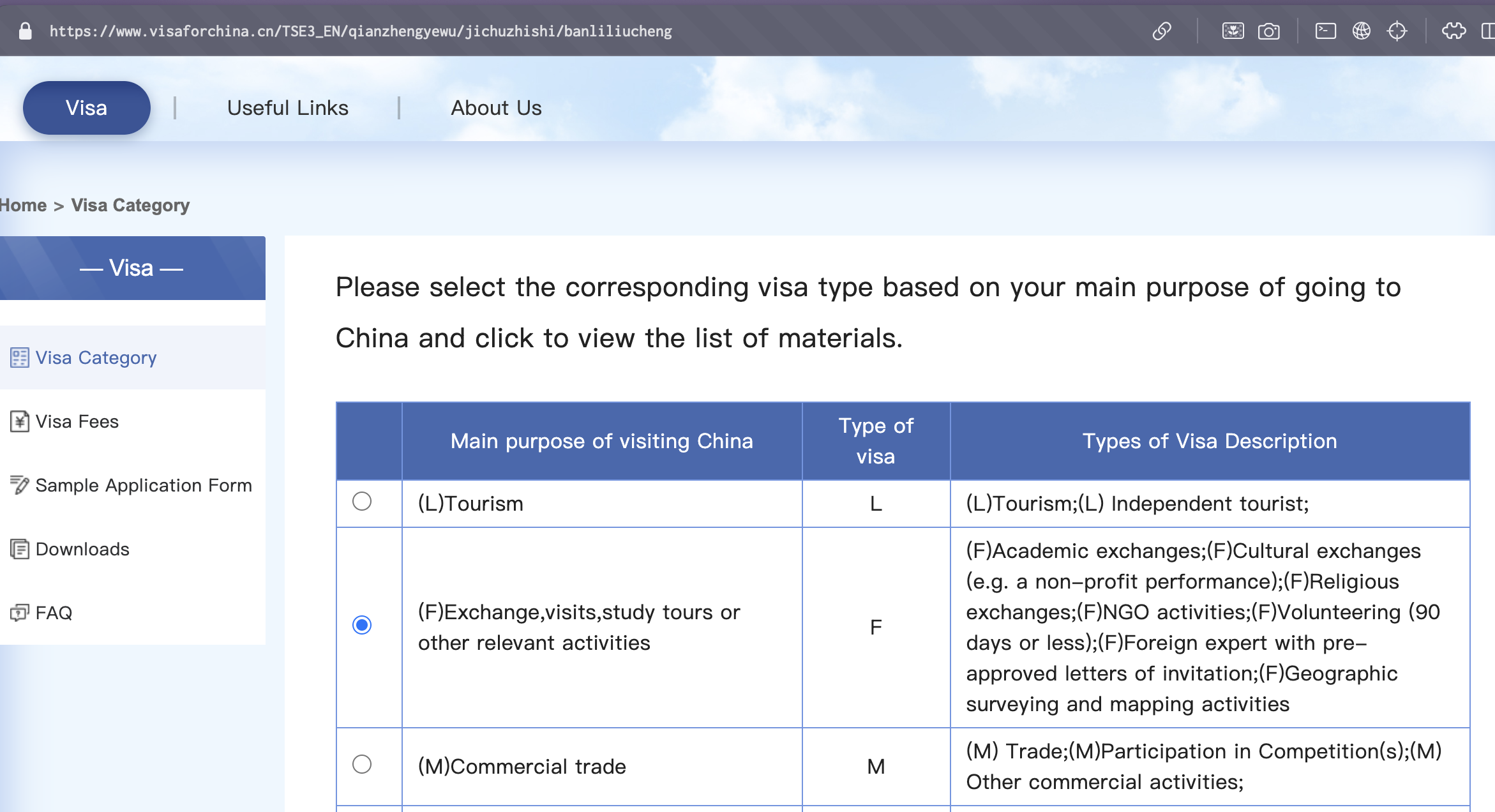
Task: Select the (M)Commercial trade radio button
Action: pos(362,764)
